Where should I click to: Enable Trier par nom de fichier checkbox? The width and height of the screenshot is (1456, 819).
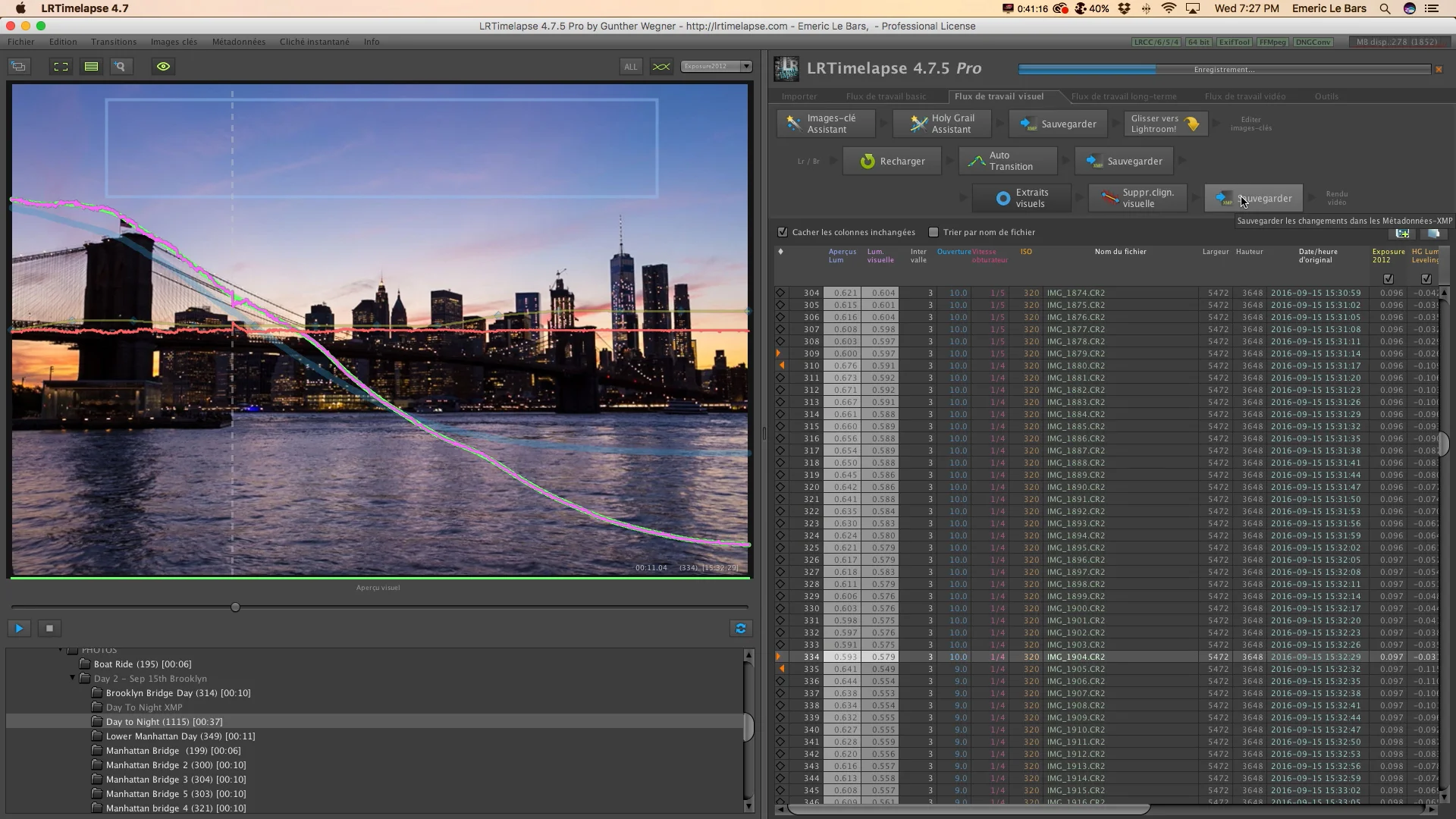[934, 232]
